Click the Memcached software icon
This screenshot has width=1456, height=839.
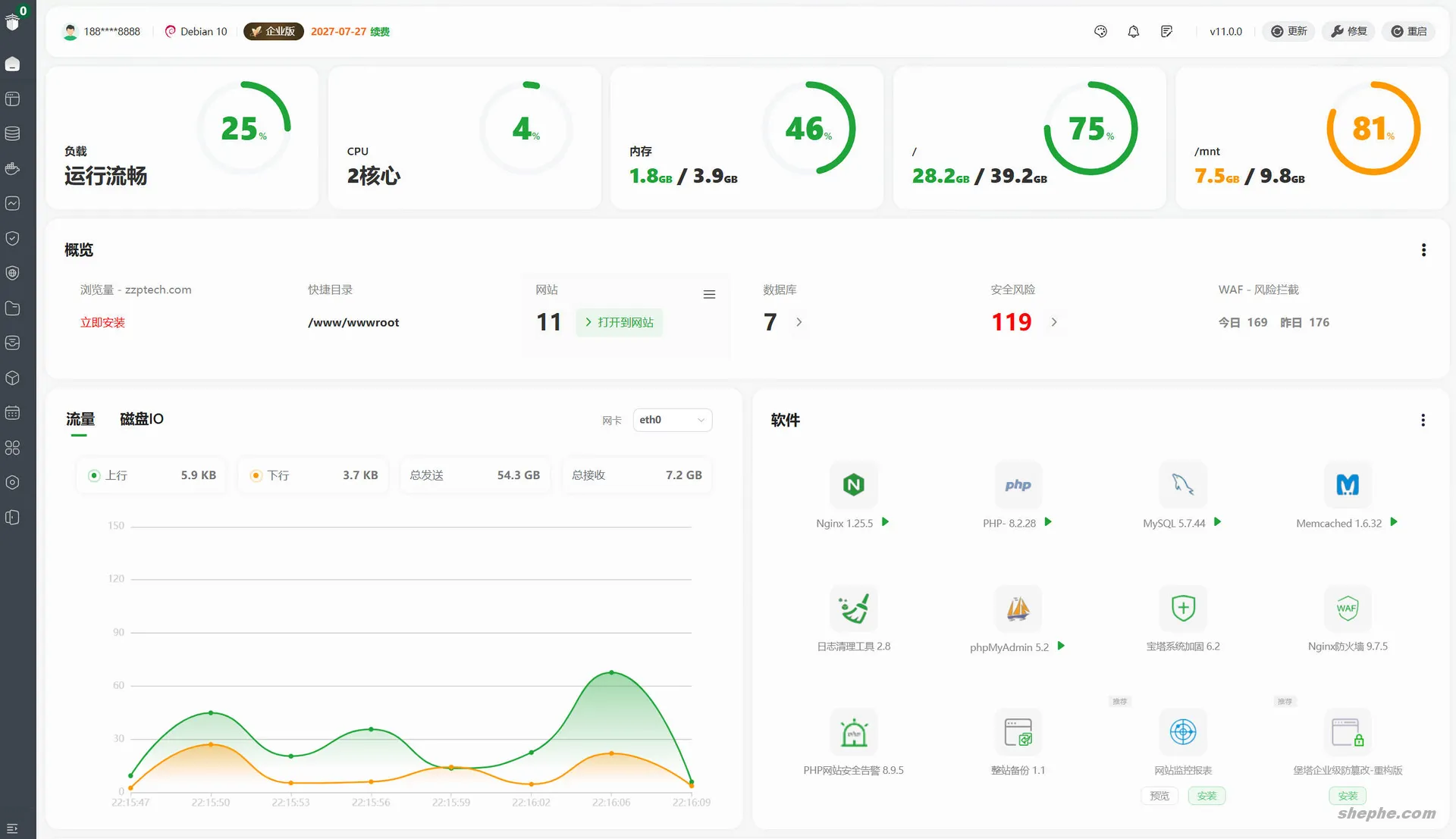pyautogui.click(x=1347, y=484)
